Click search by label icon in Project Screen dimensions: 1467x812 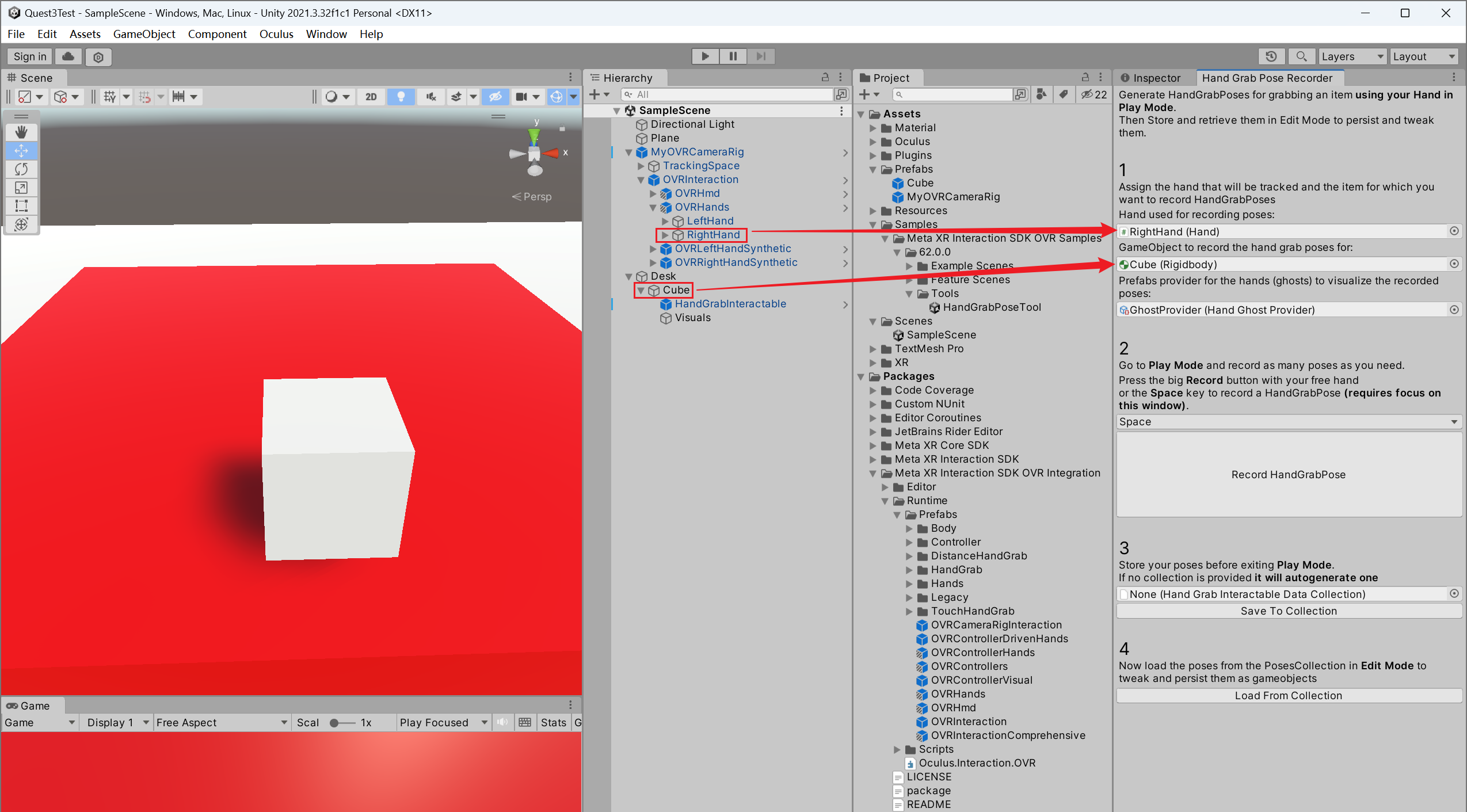[1063, 94]
